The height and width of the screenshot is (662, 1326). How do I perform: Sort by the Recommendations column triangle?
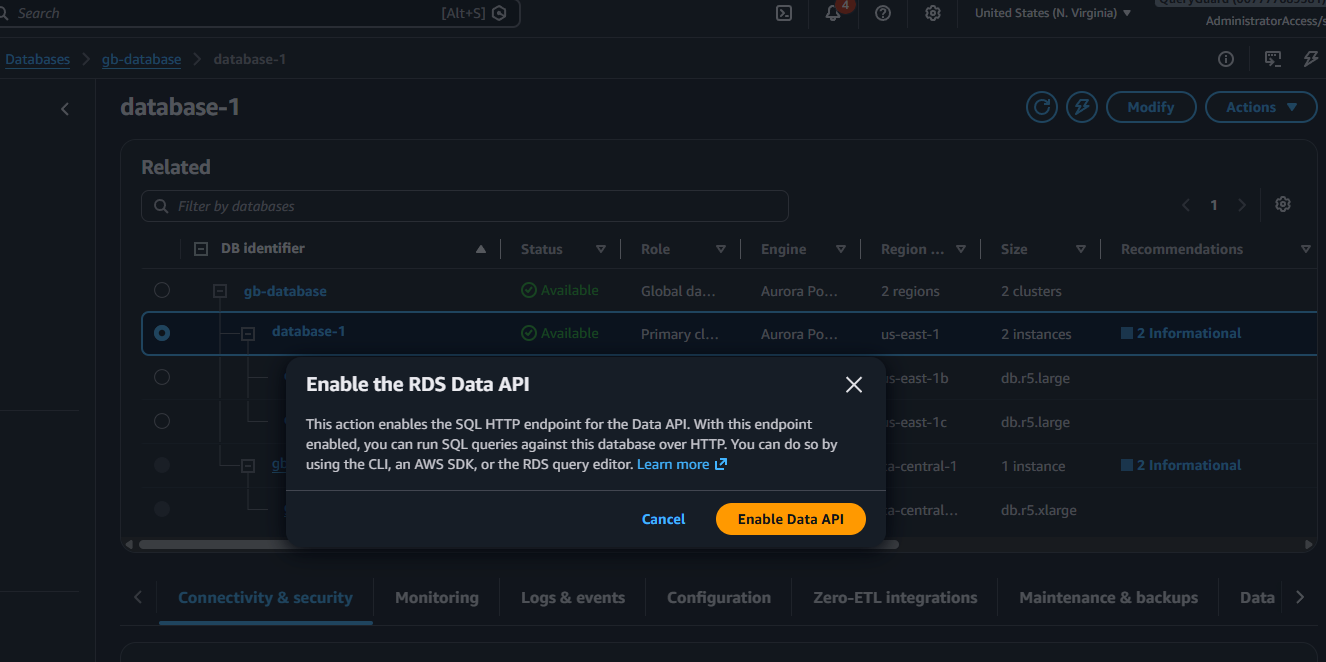coord(1306,250)
